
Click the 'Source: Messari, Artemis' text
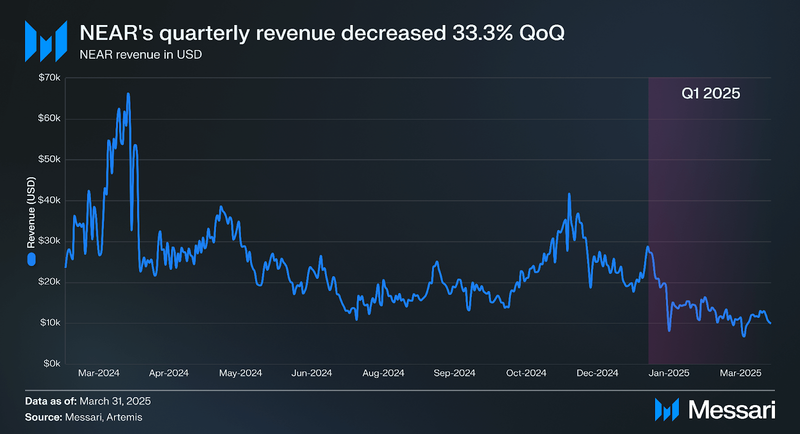click(x=84, y=417)
